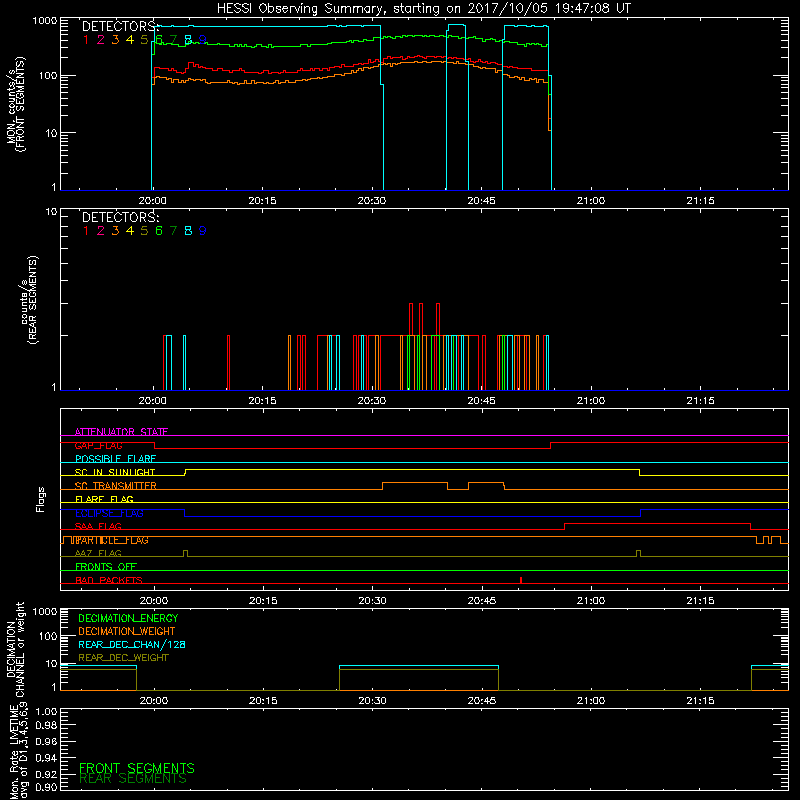Click the POSSIBLE_FLARE flag label
This screenshot has width=800, height=800.
coord(115,459)
